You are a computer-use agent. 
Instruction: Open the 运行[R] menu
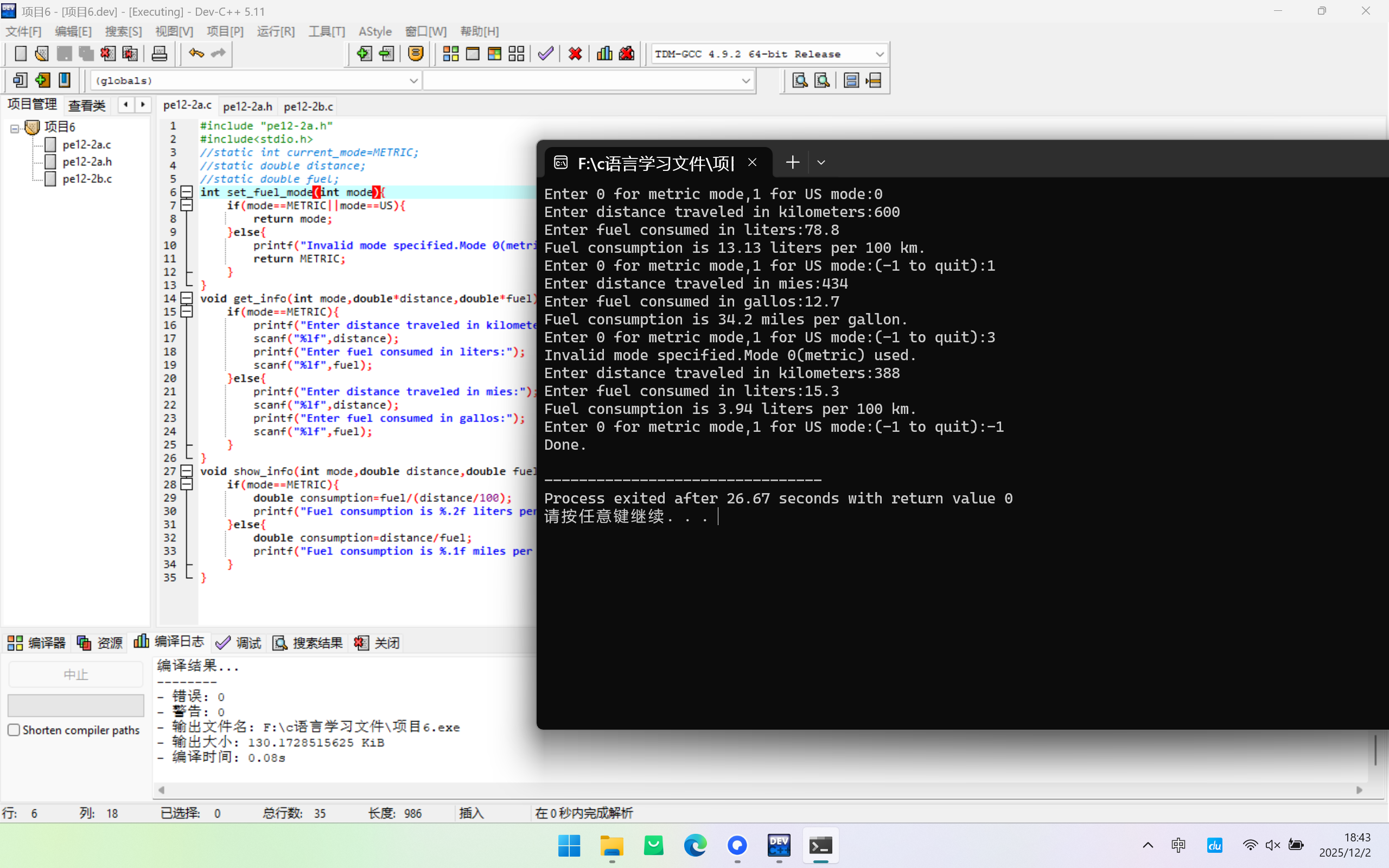tap(276, 31)
